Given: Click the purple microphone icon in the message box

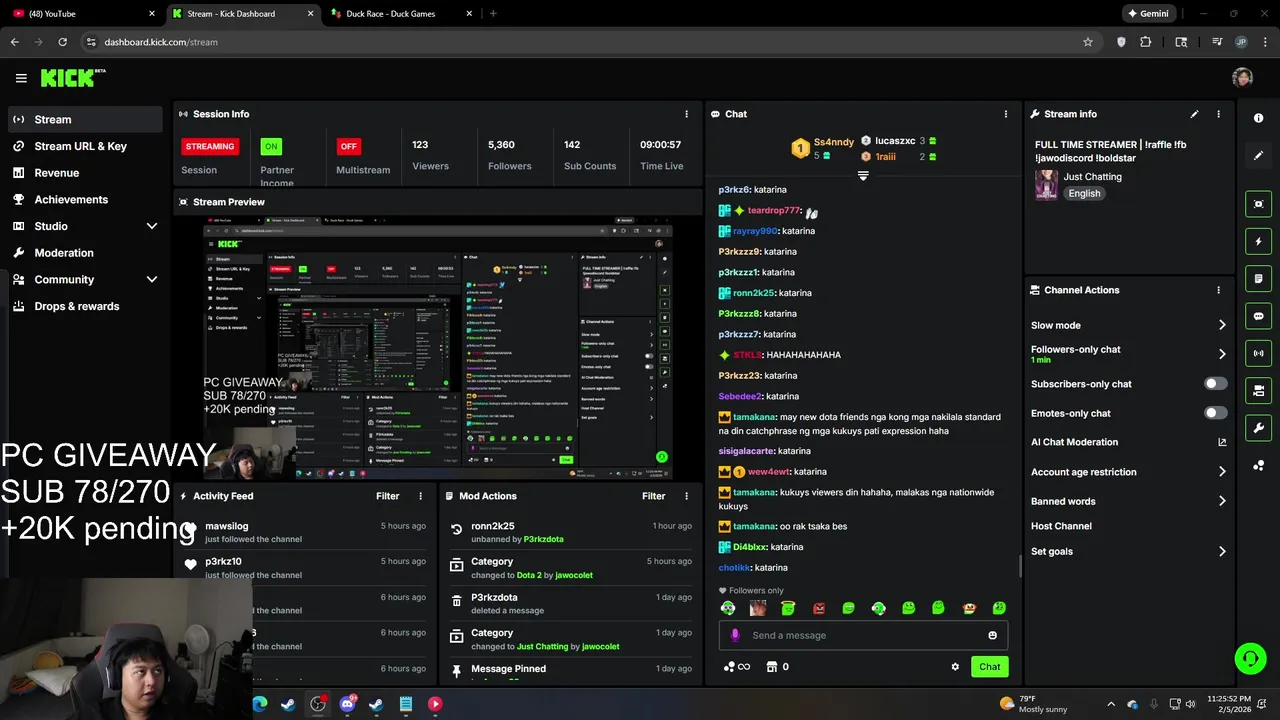Looking at the screenshot, I should point(735,635).
